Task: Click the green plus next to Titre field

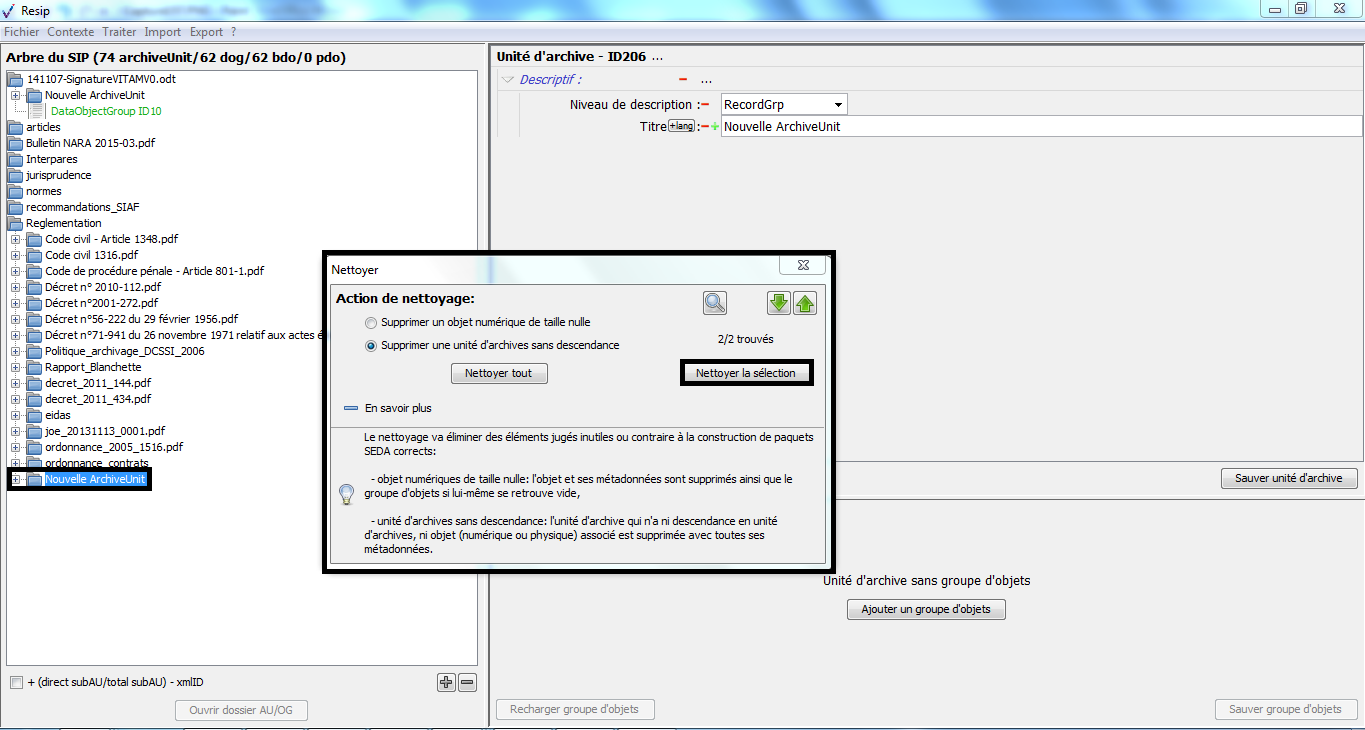Action: (715, 127)
